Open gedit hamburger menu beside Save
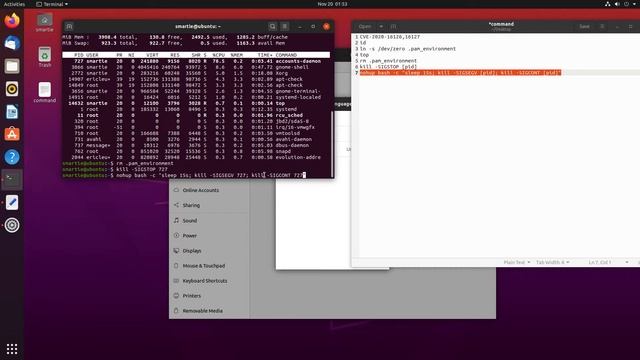 pyautogui.click(x=602, y=27)
